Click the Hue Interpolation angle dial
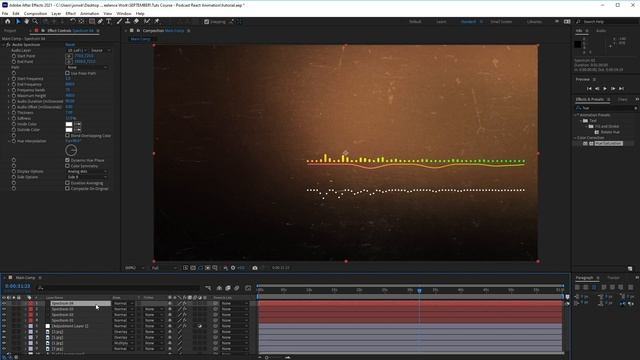Screen dimensions: 640x360 coord(71,150)
